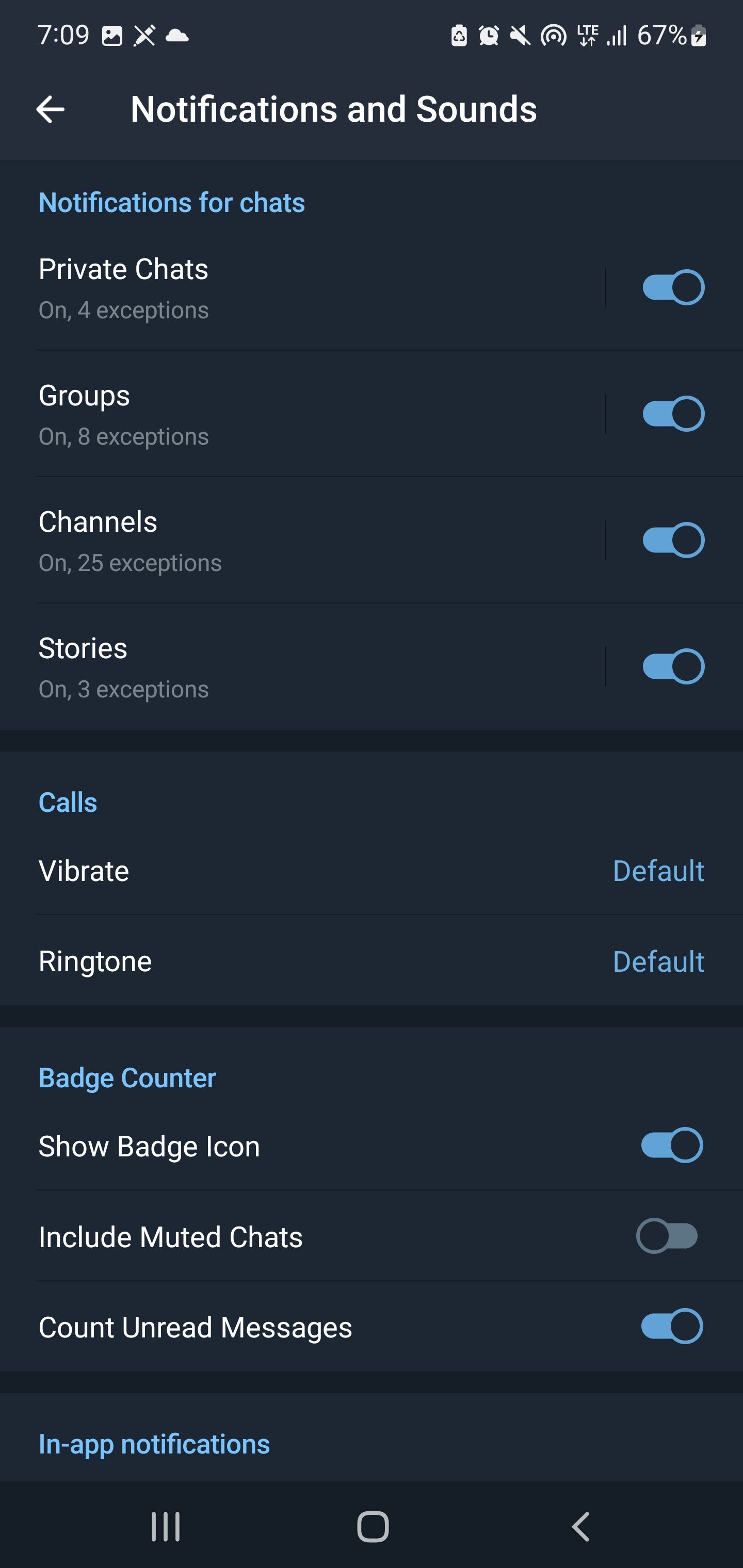Tap the back arrow in header
Screen dimensions: 743x1568
click(x=50, y=109)
